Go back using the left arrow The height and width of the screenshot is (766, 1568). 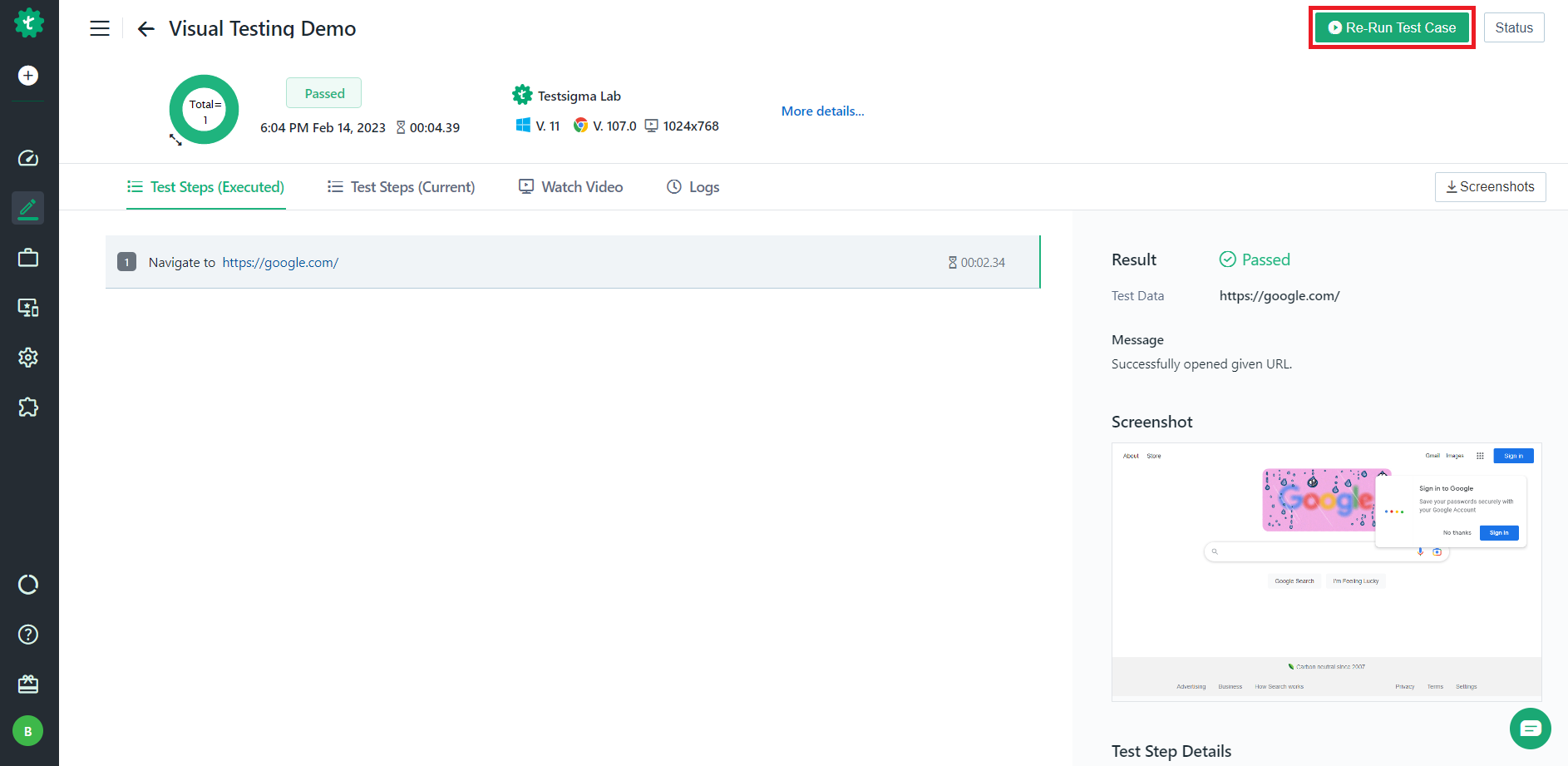tap(146, 29)
